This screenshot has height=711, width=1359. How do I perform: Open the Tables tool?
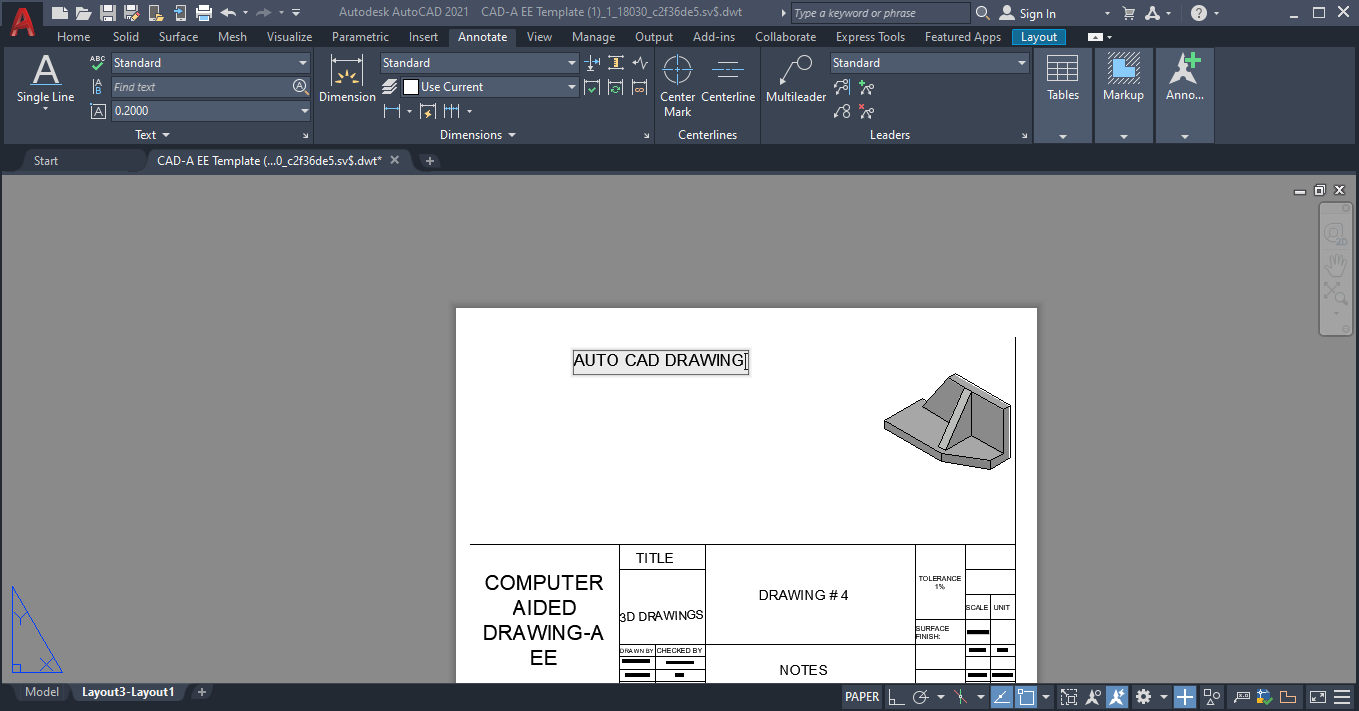1062,80
